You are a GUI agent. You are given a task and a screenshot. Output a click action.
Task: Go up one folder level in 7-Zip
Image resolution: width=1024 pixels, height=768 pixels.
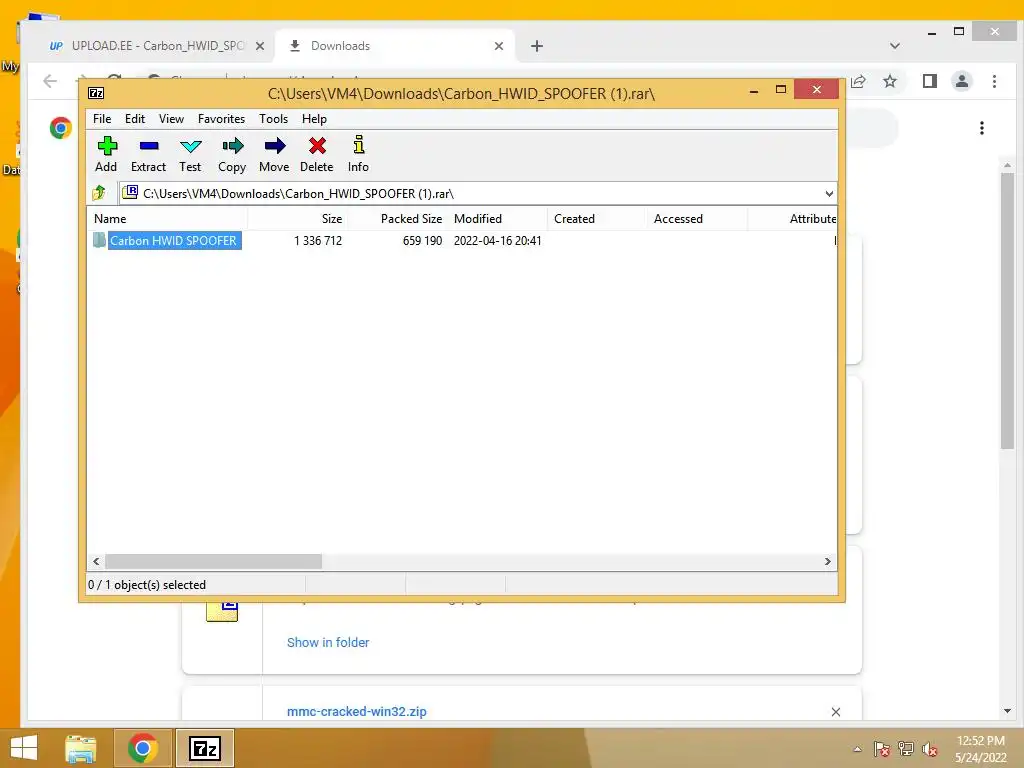(99, 193)
